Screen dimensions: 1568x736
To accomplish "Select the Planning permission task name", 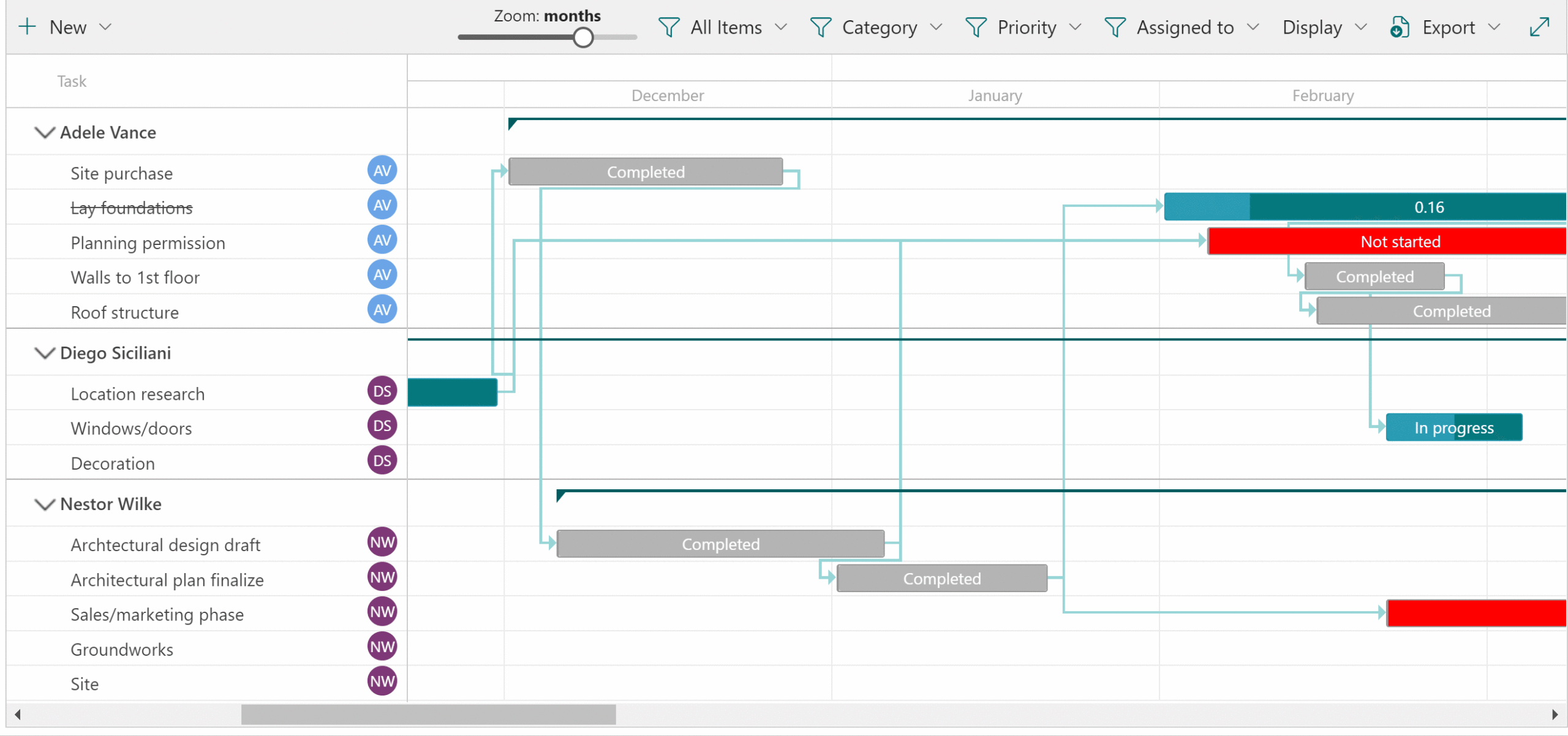I will coord(148,242).
